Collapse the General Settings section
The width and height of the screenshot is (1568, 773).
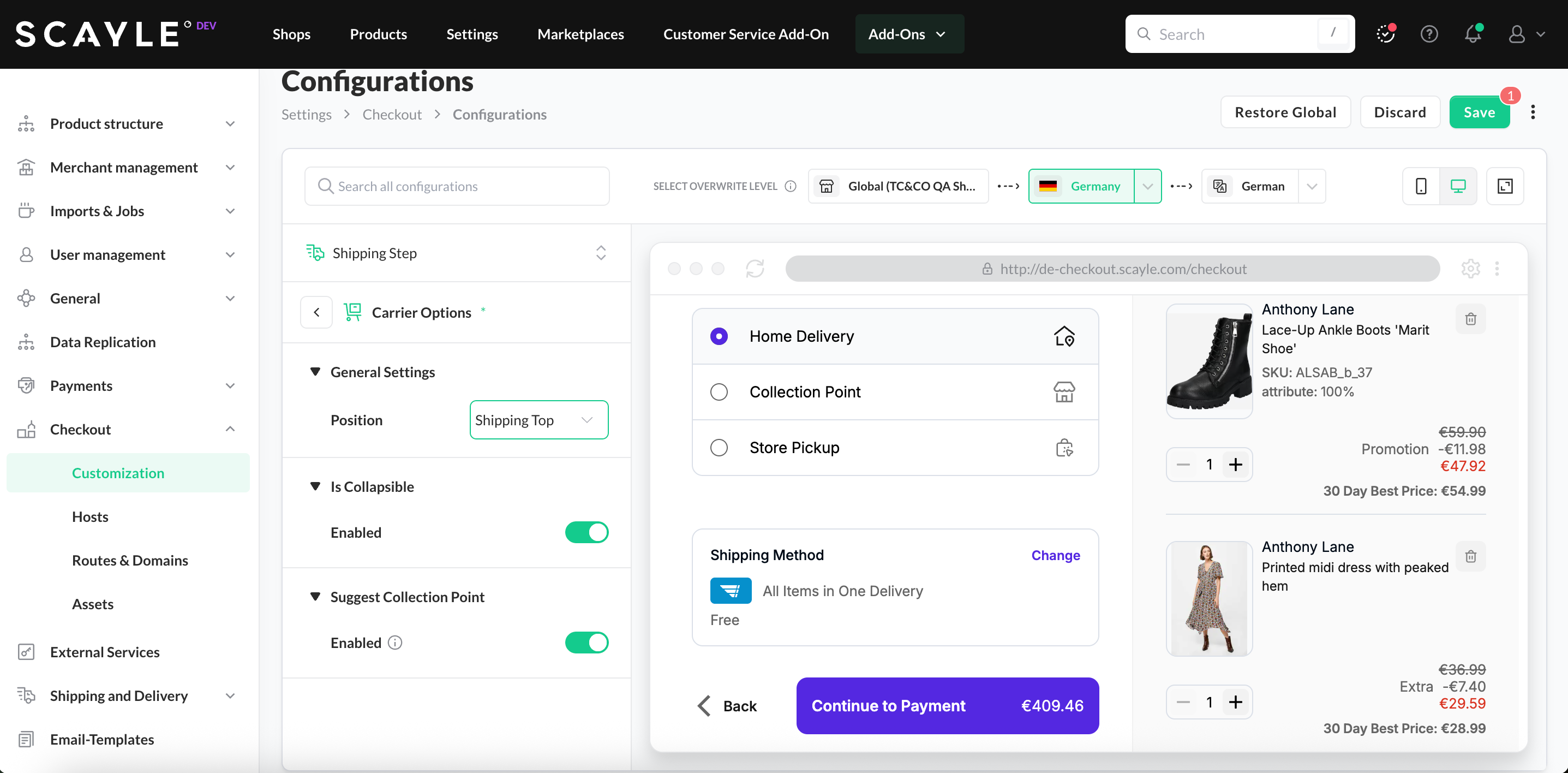315,372
